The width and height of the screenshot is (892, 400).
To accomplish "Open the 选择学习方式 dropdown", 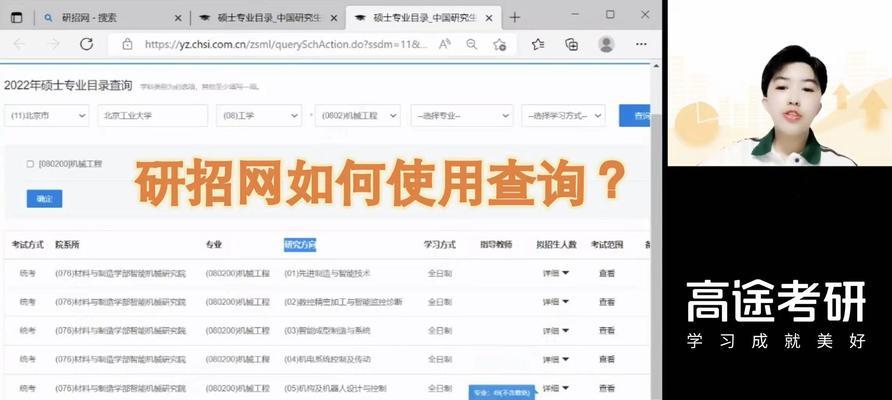I will [x=563, y=116].
